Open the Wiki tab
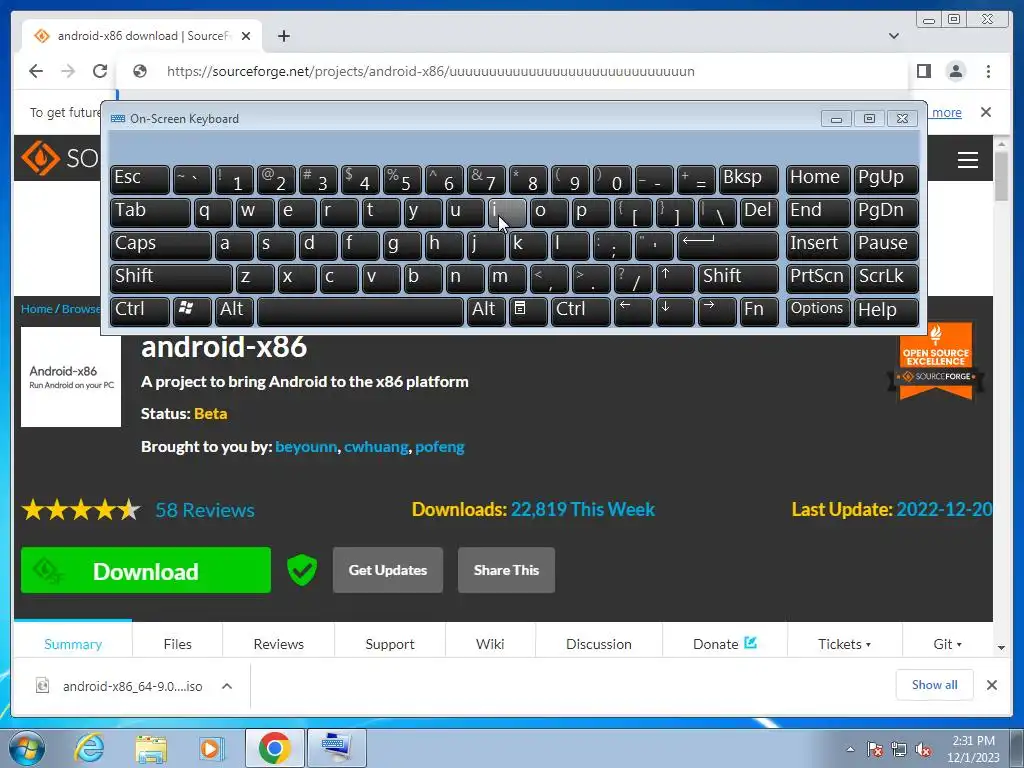The image size is (1024, 768). coord(490,644)
